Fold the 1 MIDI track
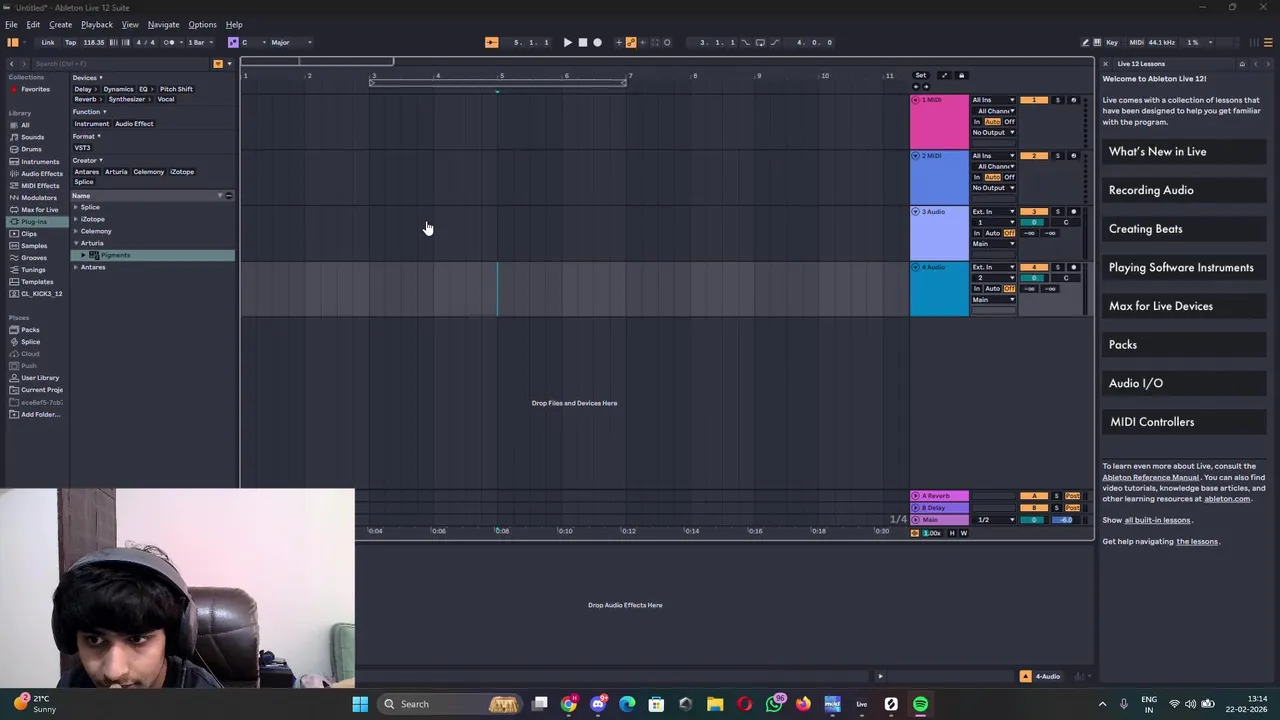Viewport: 1280px width, 720px height. (x=915, y=100)
